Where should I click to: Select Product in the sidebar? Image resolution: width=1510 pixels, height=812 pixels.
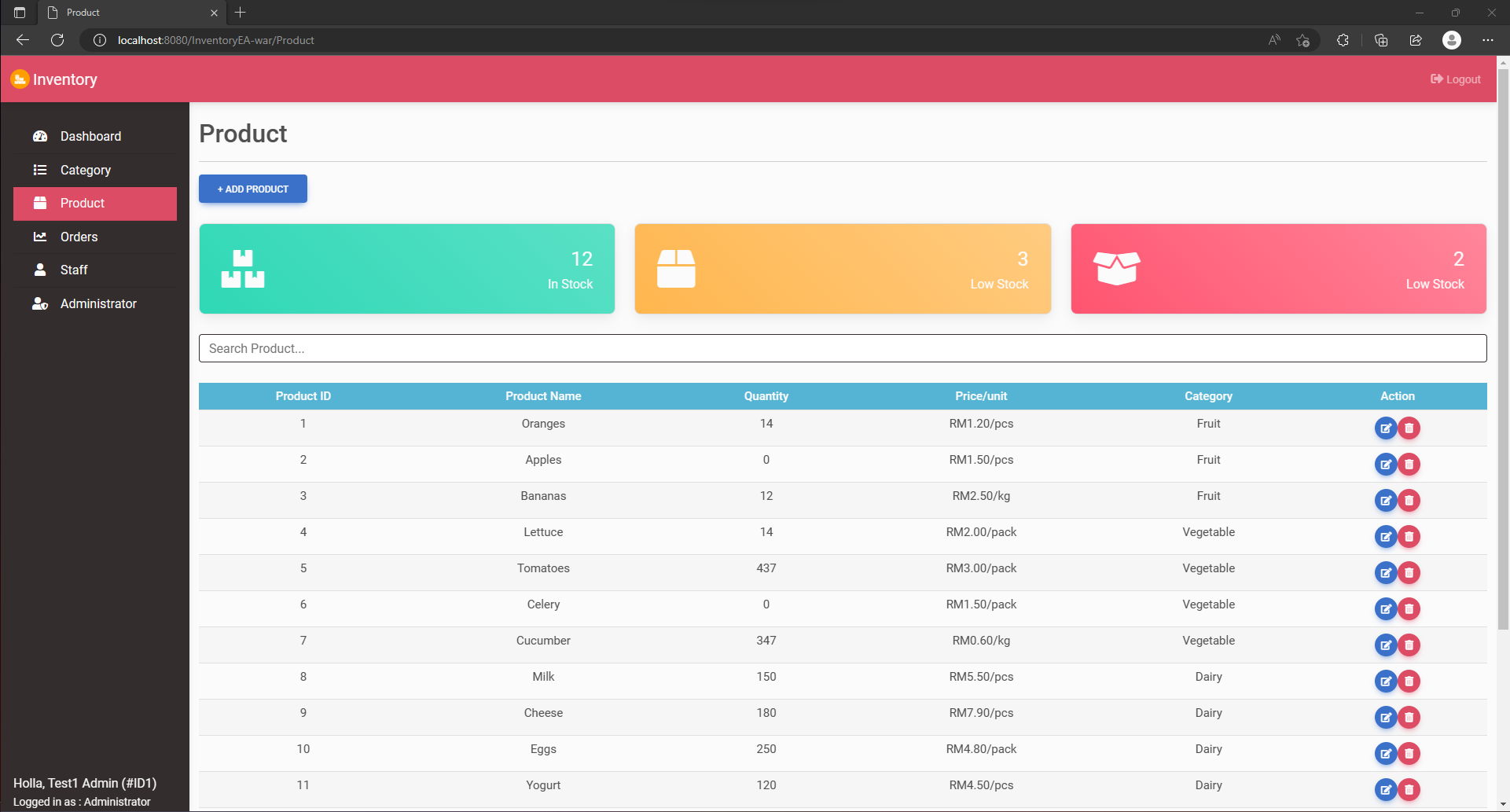pyautogui.click(x=95, y=204)
